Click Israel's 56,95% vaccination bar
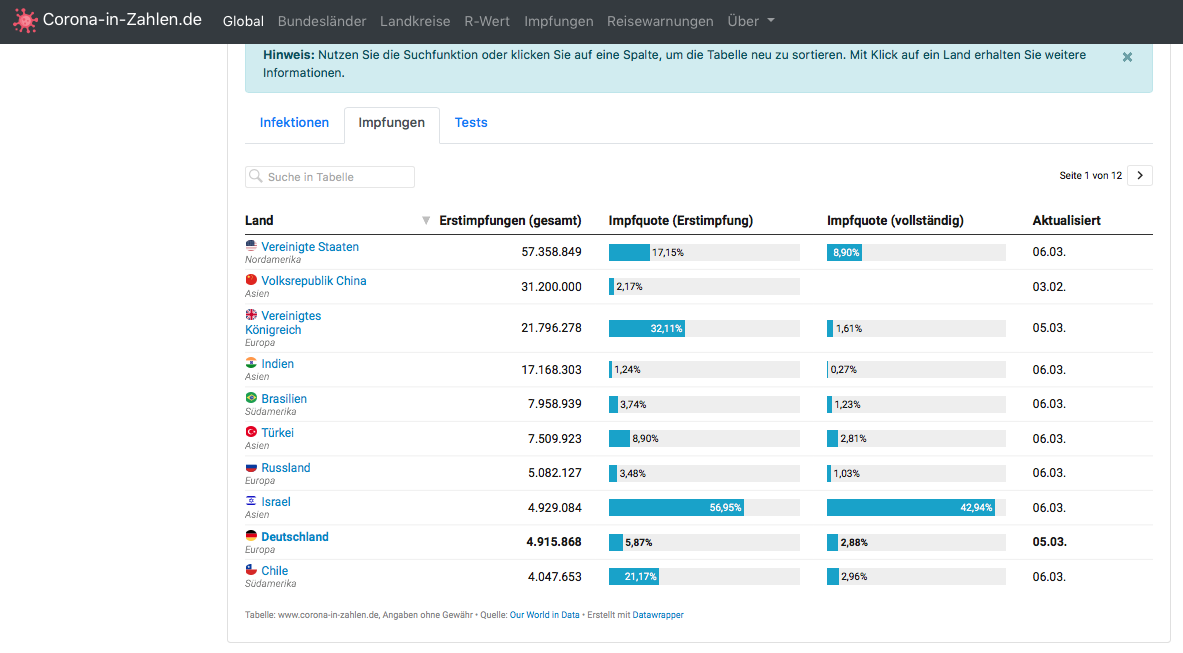1183x653 pixels. [x=677, y=508]
